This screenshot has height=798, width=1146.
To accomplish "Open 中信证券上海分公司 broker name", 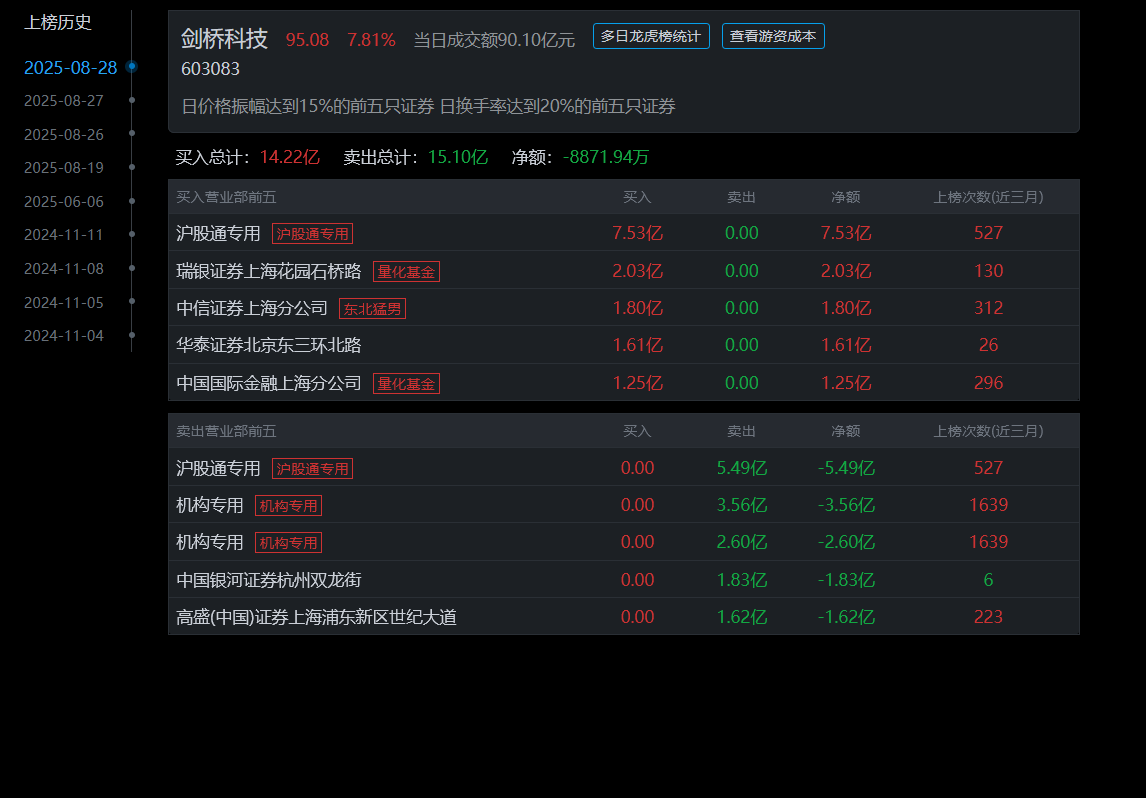I will pyautogui.click(x=251, y=308).
